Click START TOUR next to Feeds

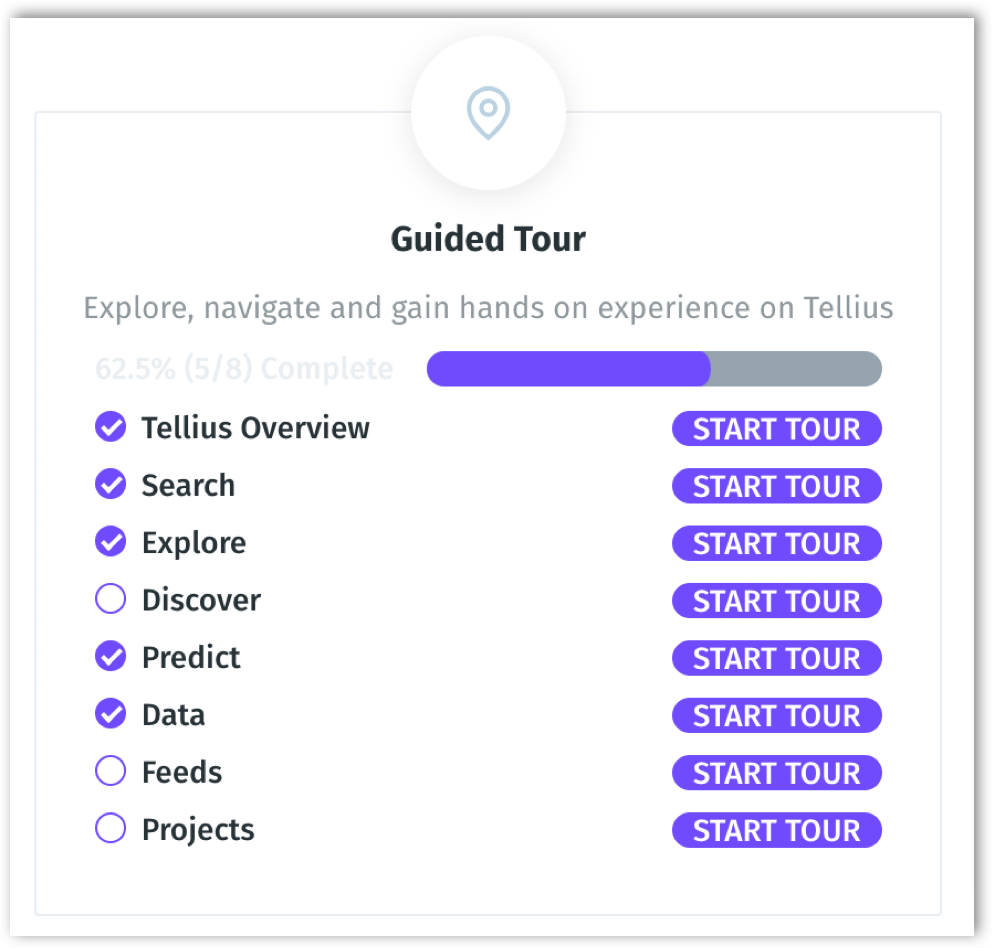pos(776,773)
